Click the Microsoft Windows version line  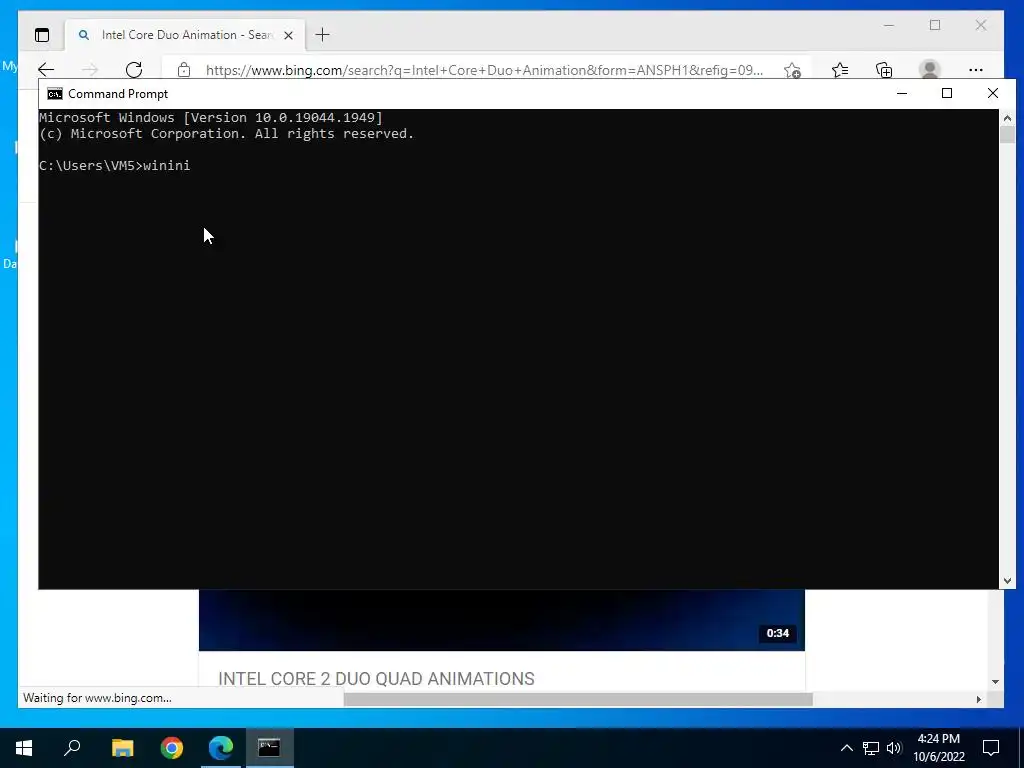pyautogui.click(x=211, y=118)
